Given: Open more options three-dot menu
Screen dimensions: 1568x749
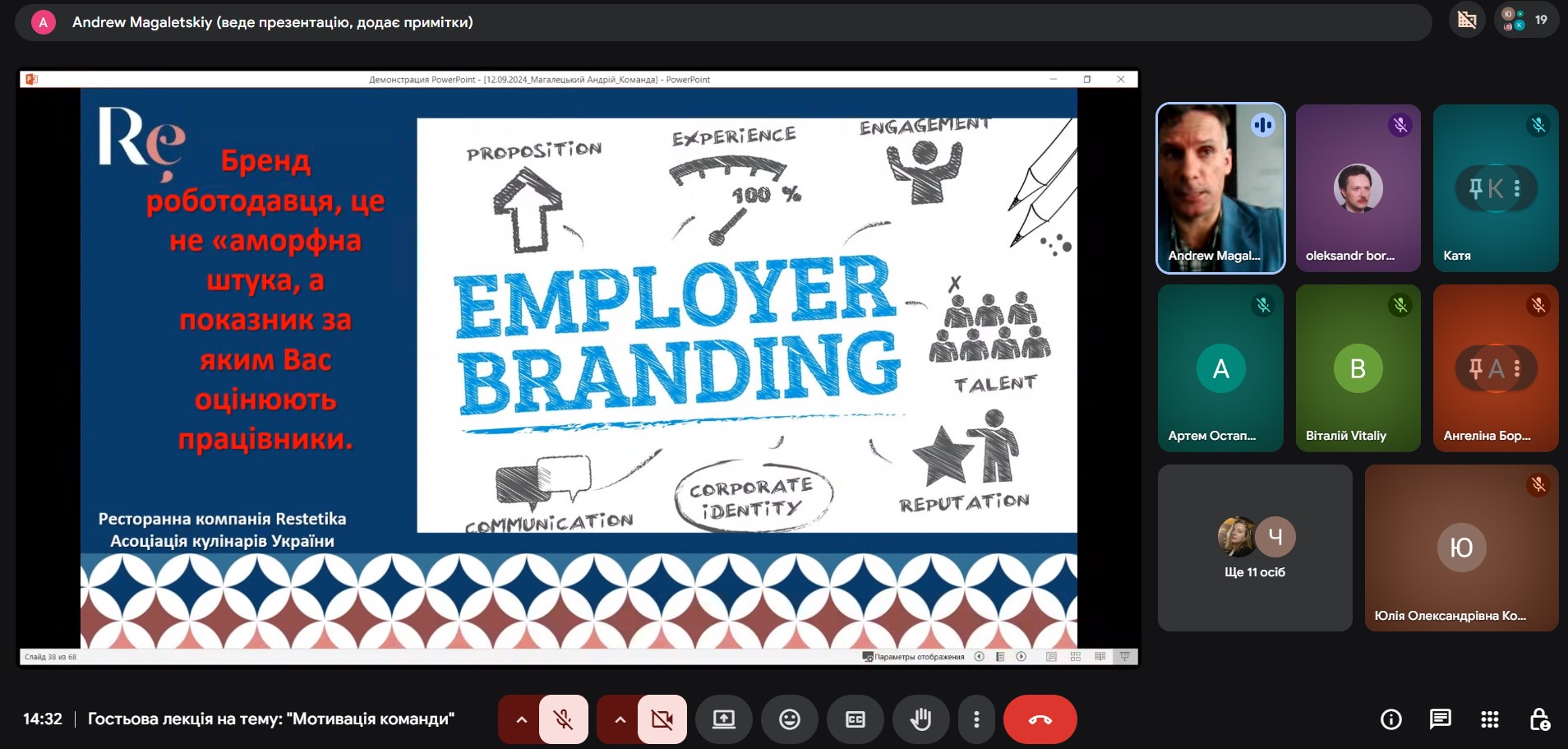Looking at the screenshot, I should point(975,719).
